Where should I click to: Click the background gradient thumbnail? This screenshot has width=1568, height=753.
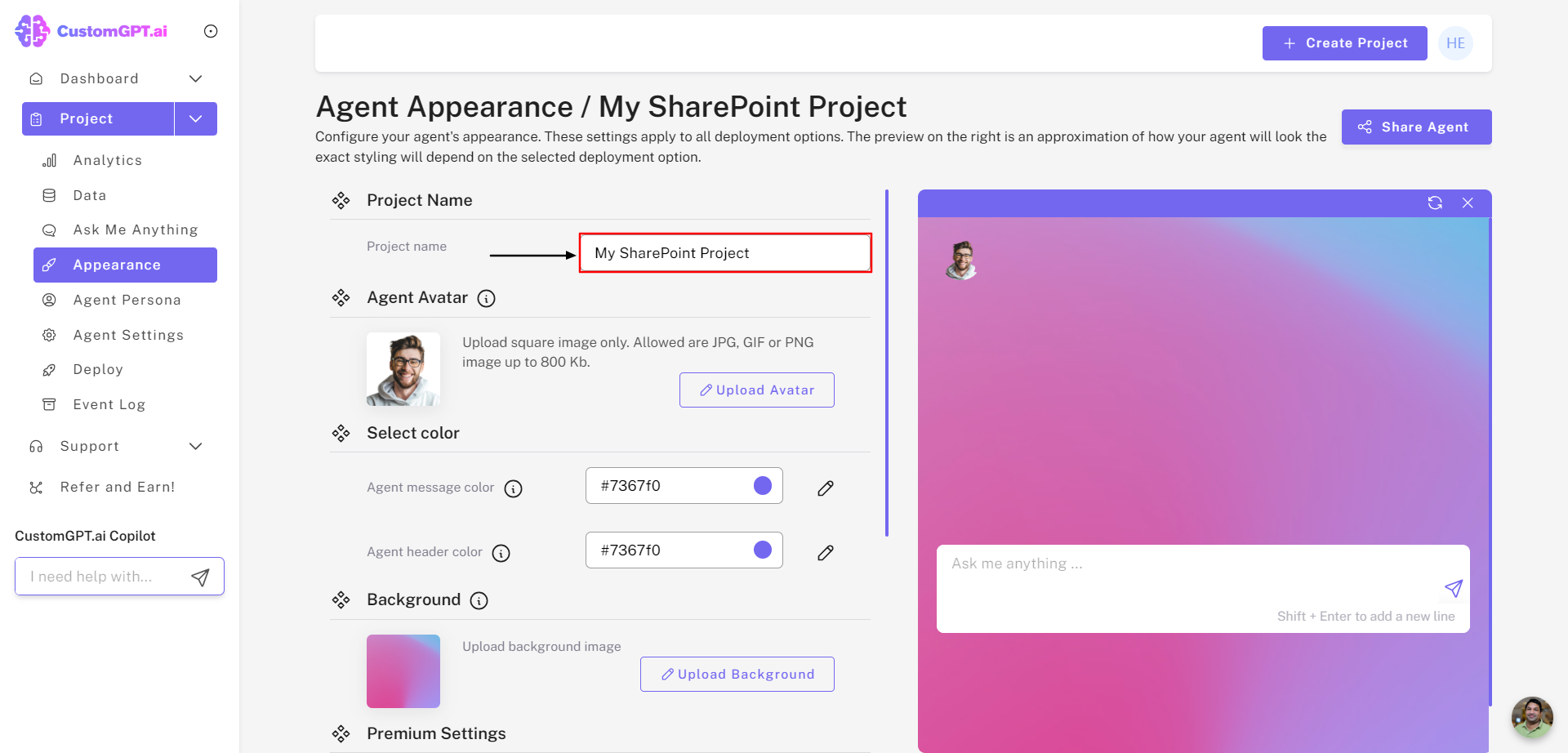[403, 671]
